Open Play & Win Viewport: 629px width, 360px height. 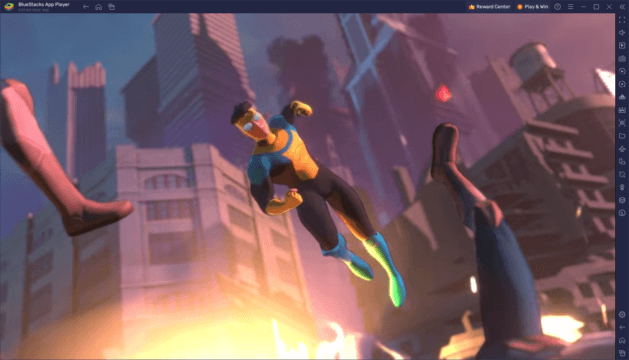(x=532, y=7)
